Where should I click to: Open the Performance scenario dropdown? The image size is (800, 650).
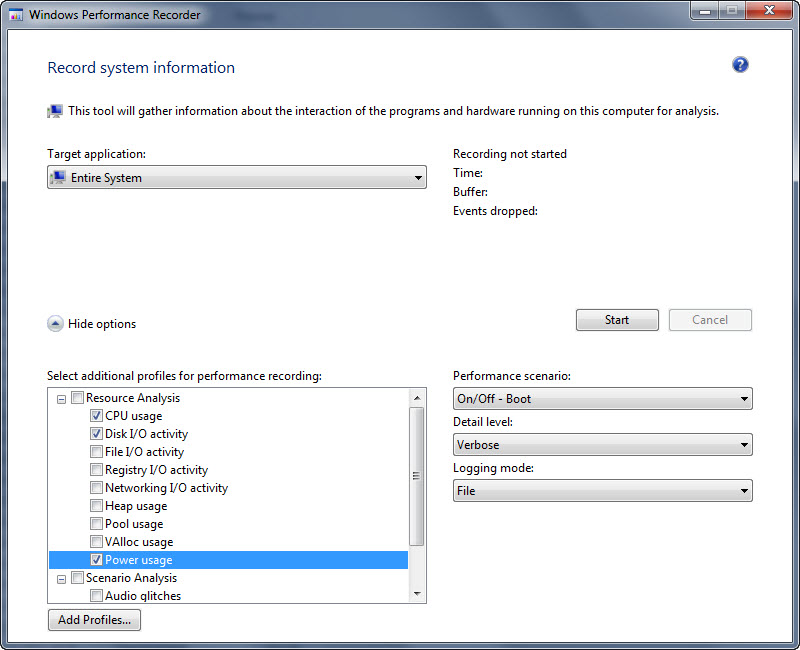(603, 398)
